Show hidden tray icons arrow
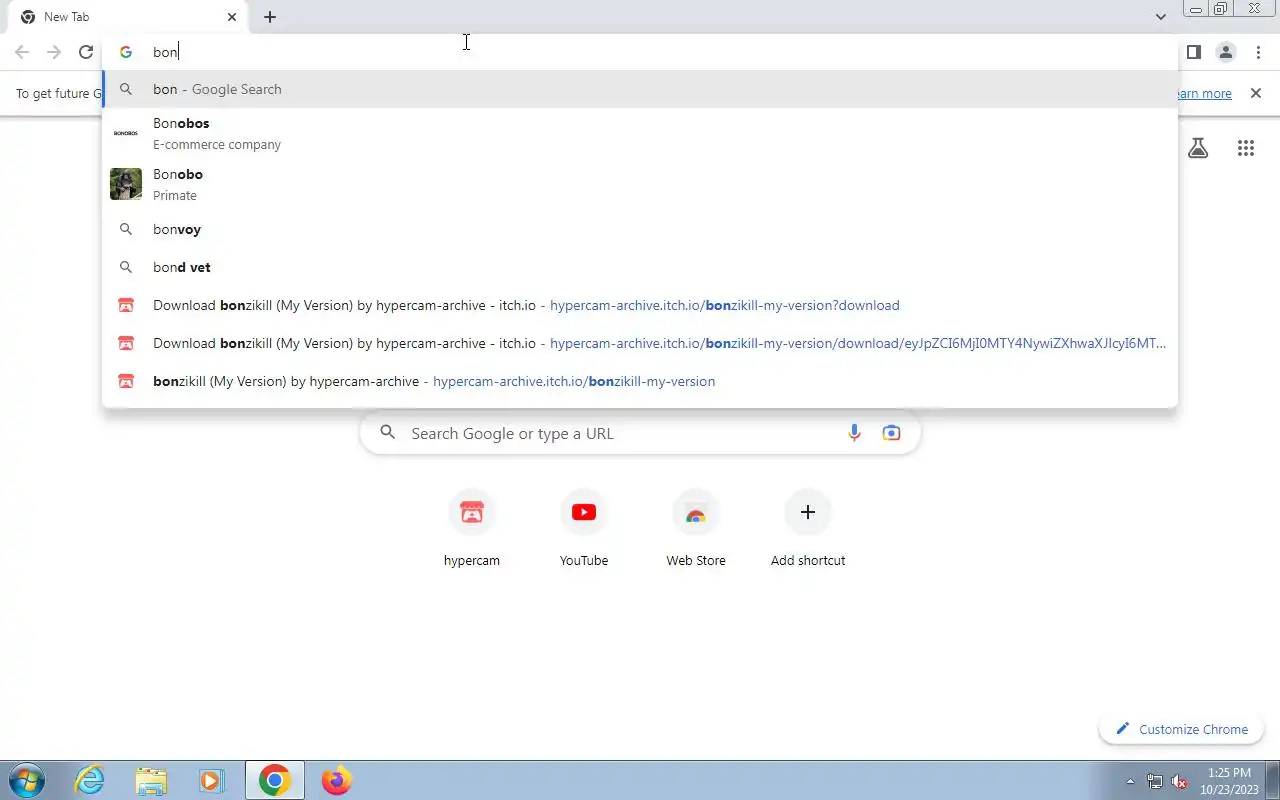Screen dimensions: 1280x800 tap(1130, 781)
